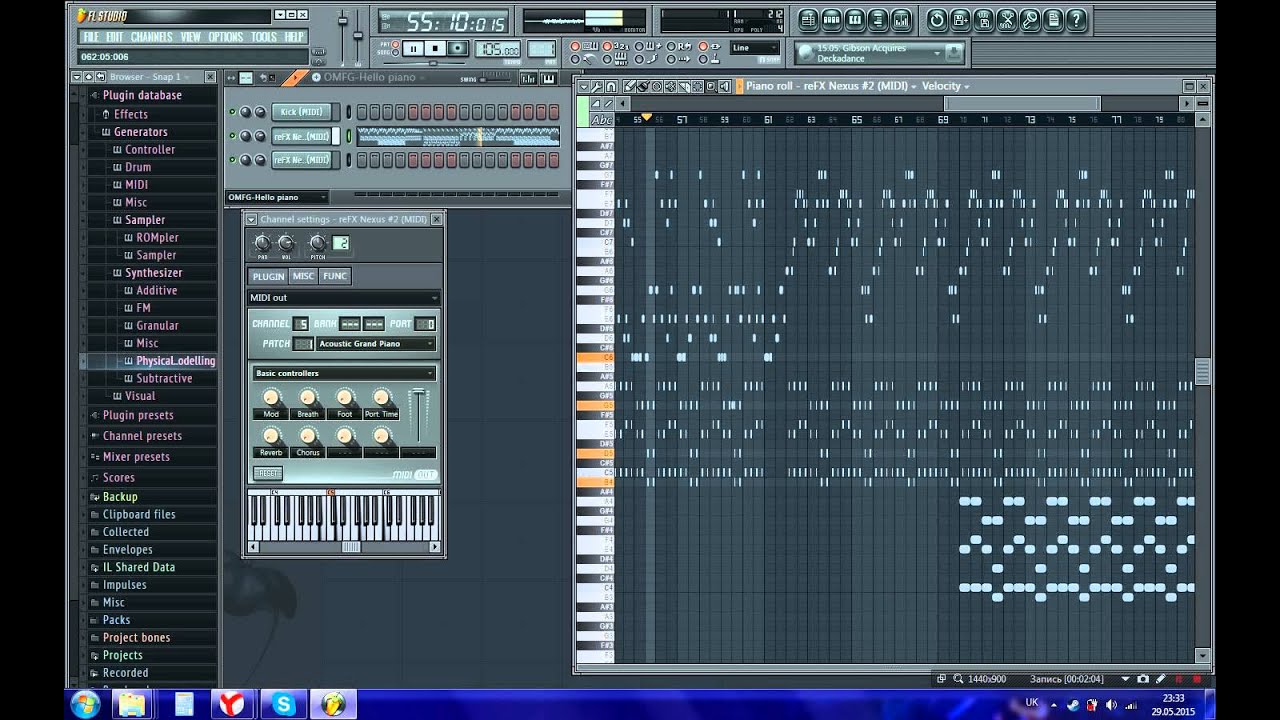1280x720 pixels.
Task: Open the step sequencer view icon
Action: 831,19
